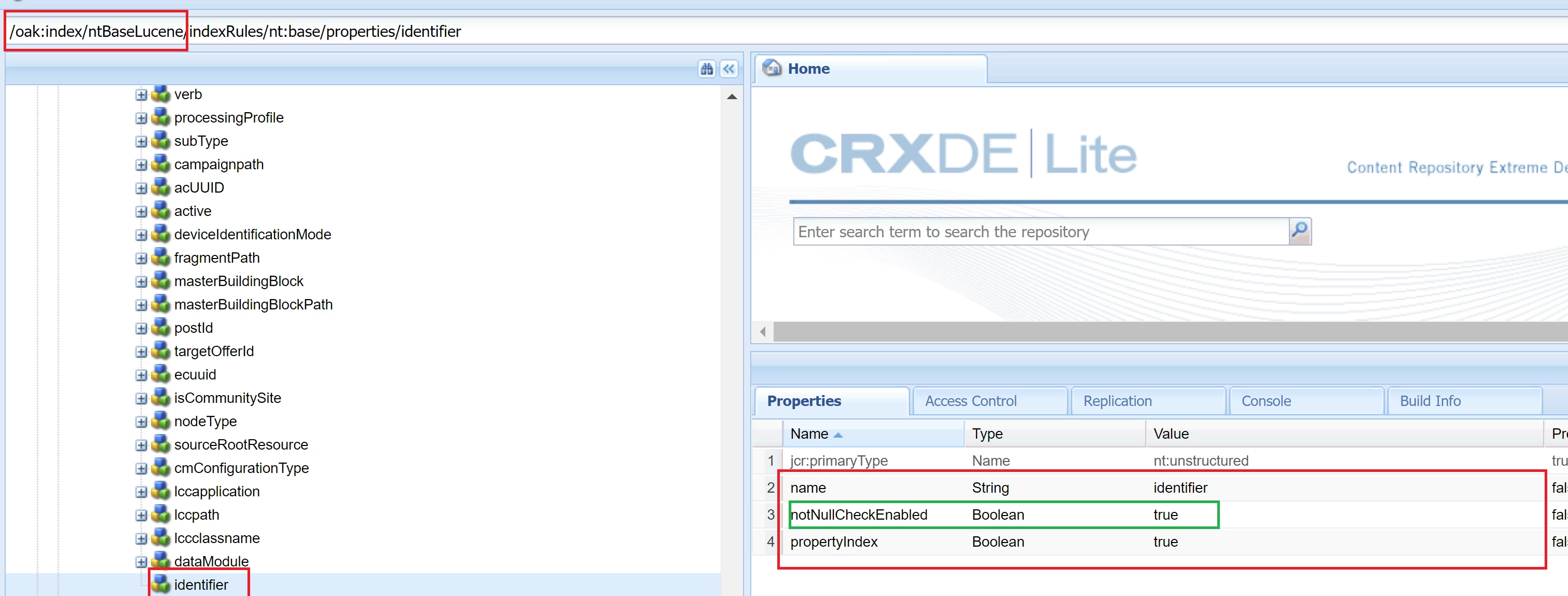The image size is (1568, 596).
Task: Click the identifier node icon in tree
Action: coord(161,585)
